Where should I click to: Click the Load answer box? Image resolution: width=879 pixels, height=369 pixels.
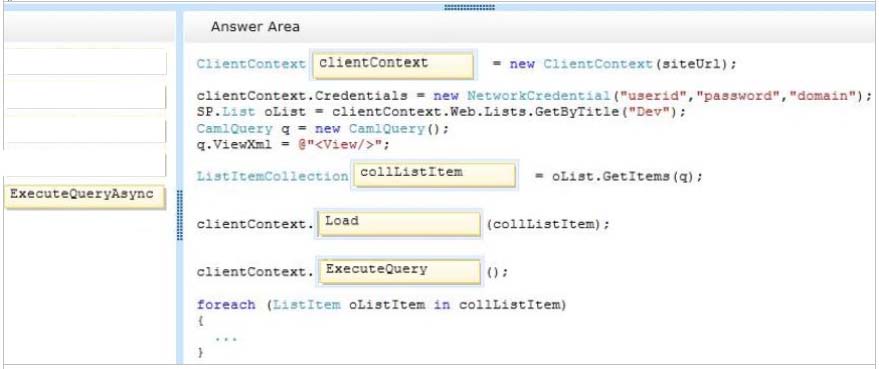399,224
